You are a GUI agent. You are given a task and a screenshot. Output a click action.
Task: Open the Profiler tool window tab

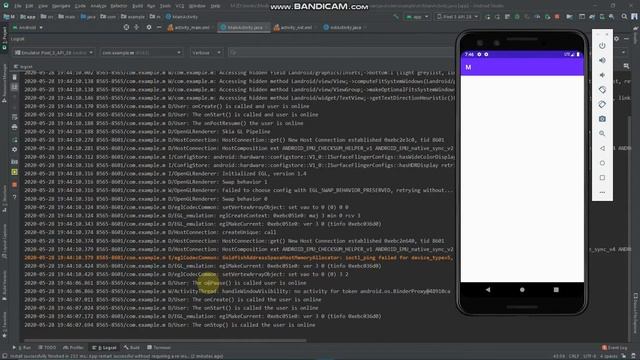point(73,348)
